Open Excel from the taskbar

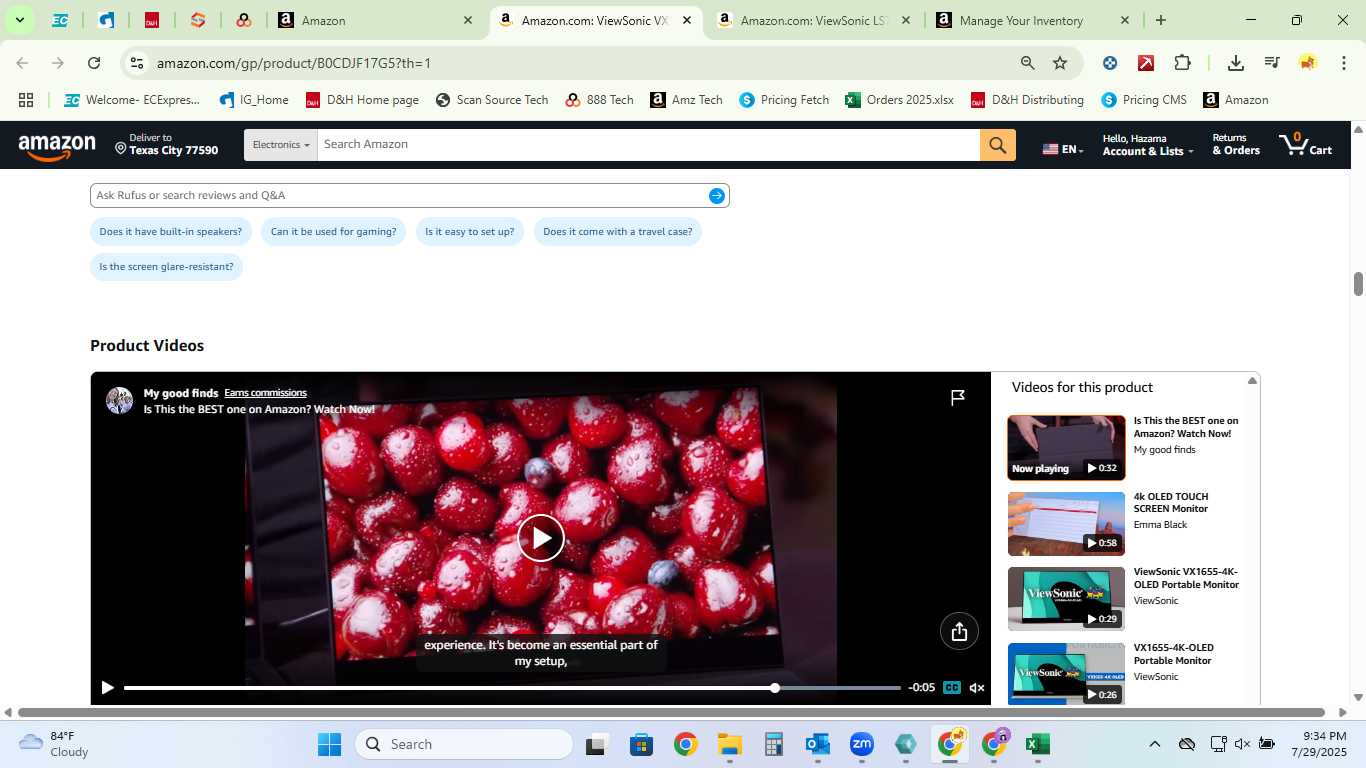[1037, 745]
